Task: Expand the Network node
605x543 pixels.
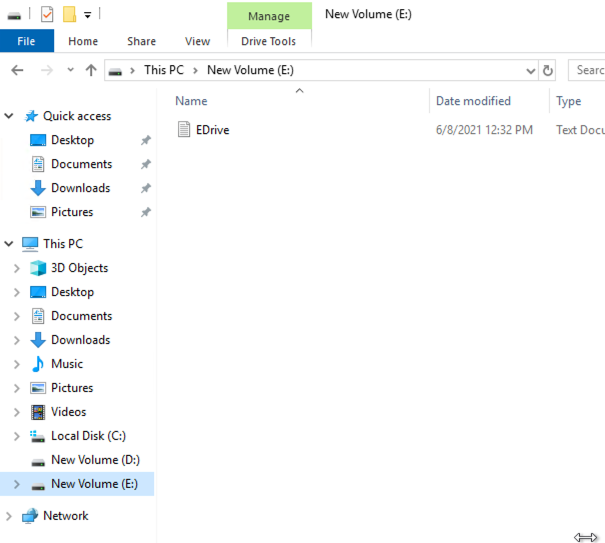Action: 9,516
